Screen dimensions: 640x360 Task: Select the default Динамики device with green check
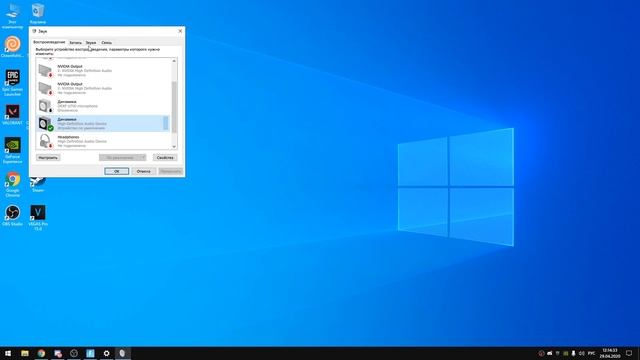[x=102, y=124]
